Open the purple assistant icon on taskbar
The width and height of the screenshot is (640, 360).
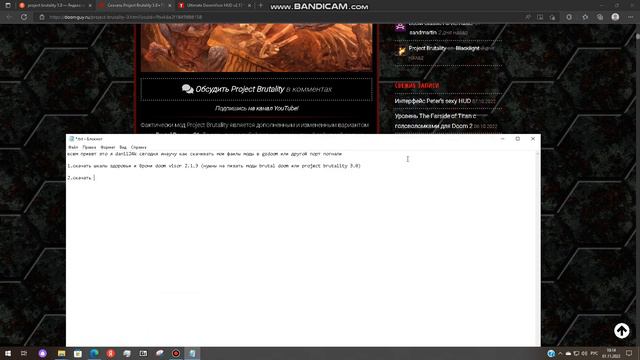[x=43, y=353]
